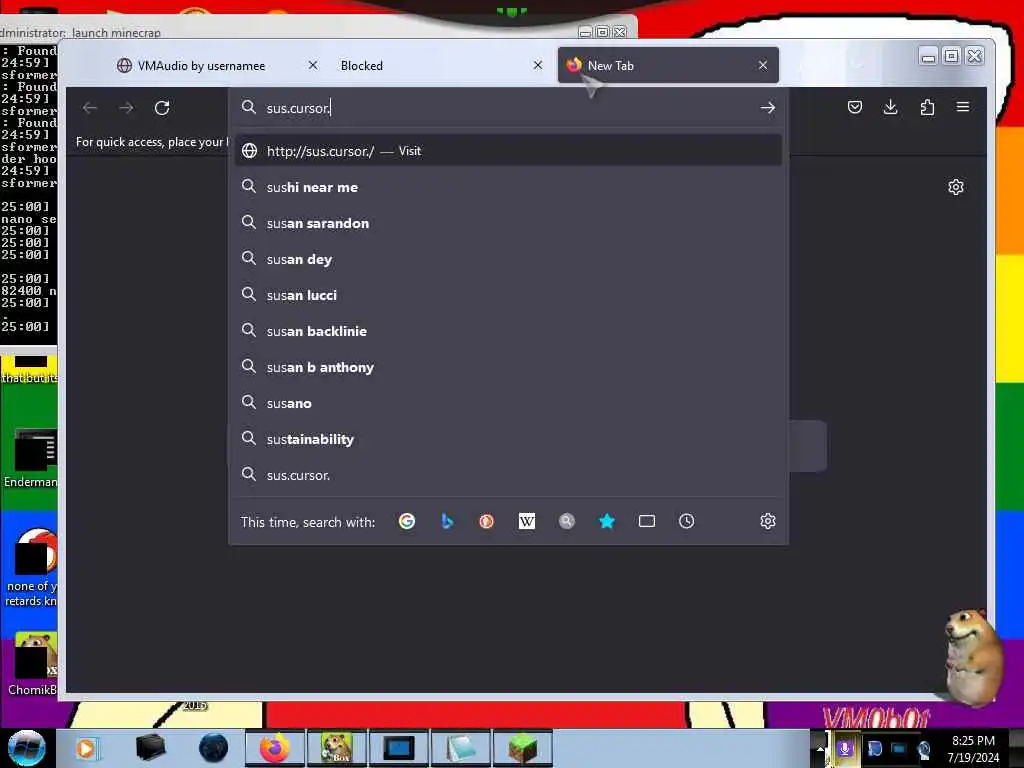
Task: Open the black box taskbar icon
Action: tap(150, 748)
